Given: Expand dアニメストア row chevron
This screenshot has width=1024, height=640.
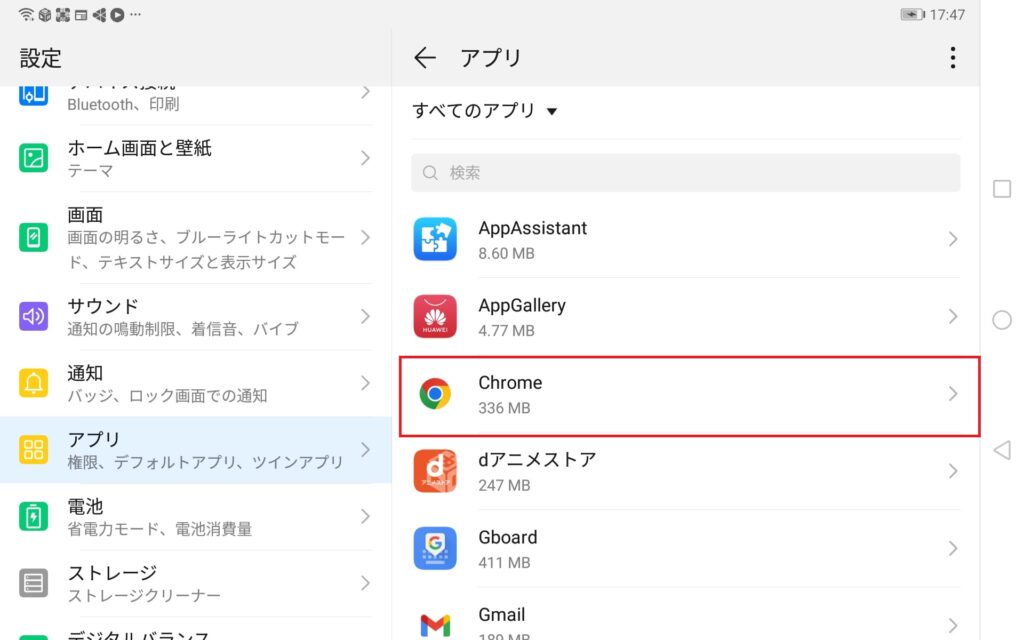Looking at the screenshot, I should coord(953,471).
